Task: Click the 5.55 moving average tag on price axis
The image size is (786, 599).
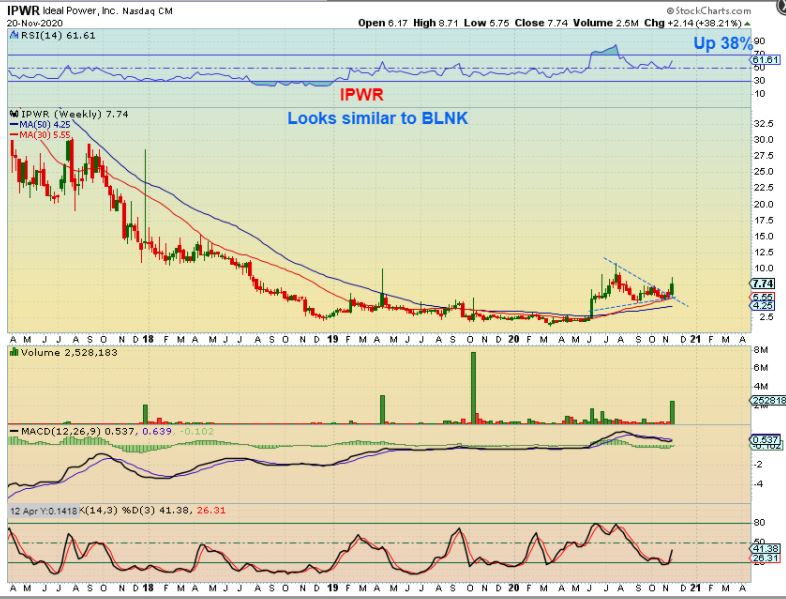Action: pos(763,297)
